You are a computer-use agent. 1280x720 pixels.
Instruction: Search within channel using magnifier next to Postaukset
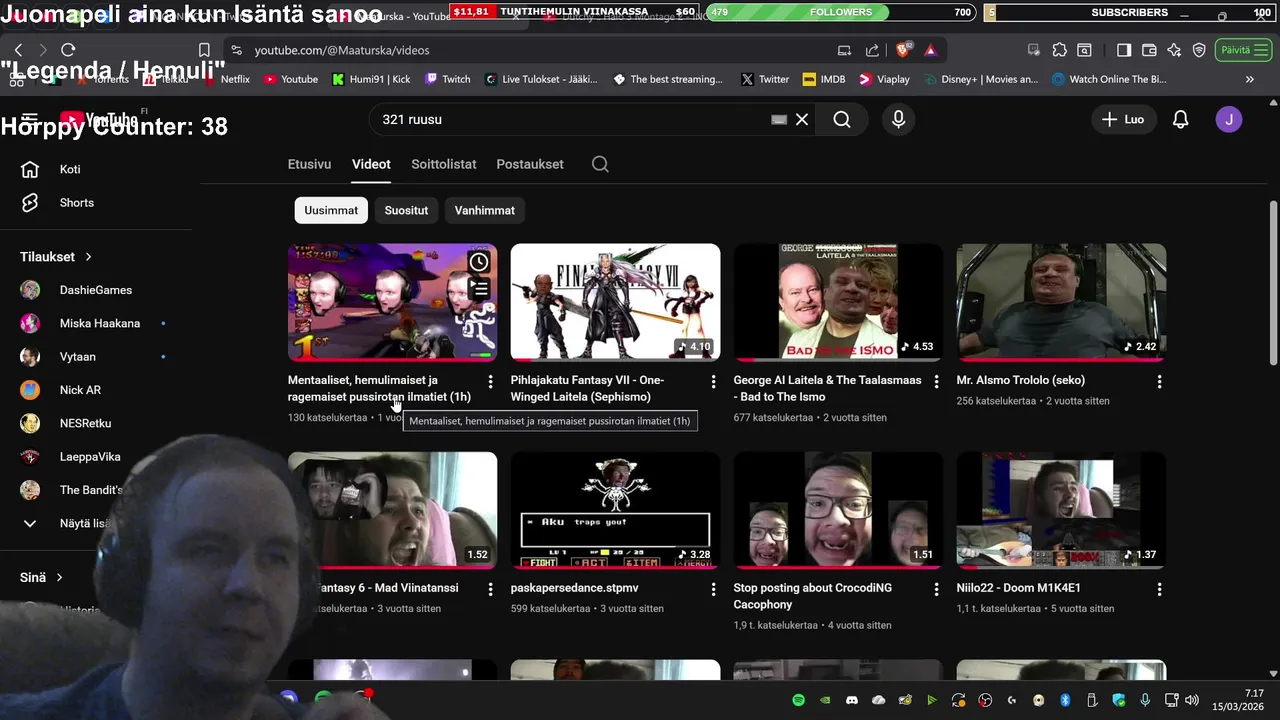(600, 164)
